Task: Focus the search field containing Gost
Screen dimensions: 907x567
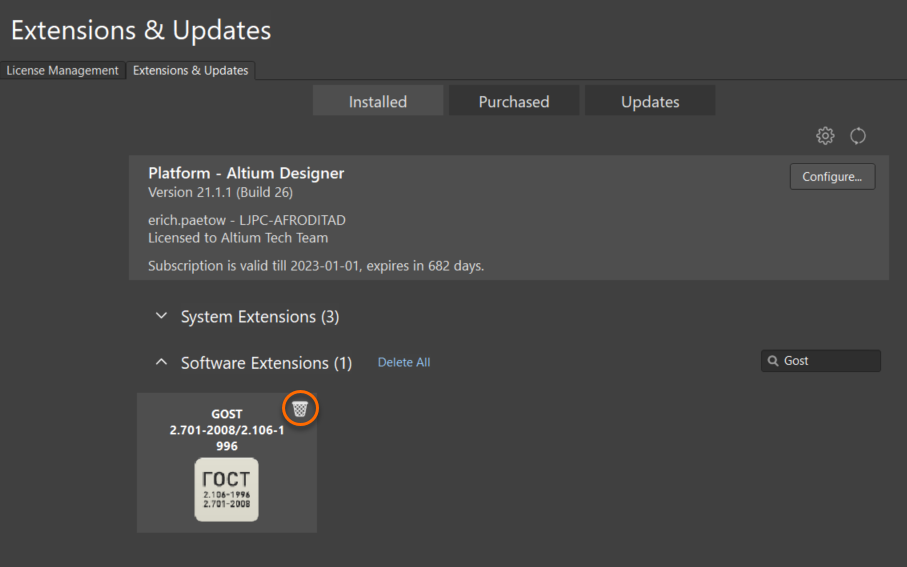Action: tap(828, 361)
